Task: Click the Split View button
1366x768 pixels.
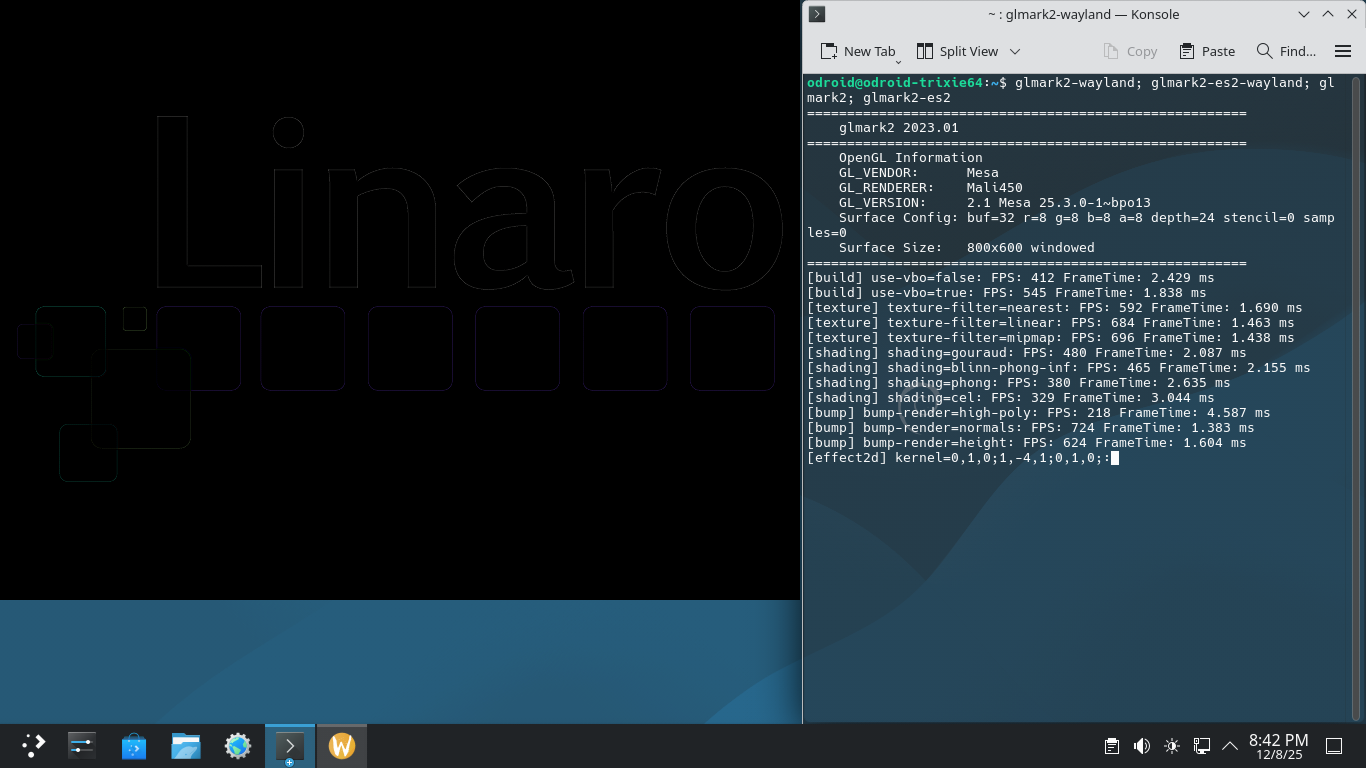Action: [957, 51]
